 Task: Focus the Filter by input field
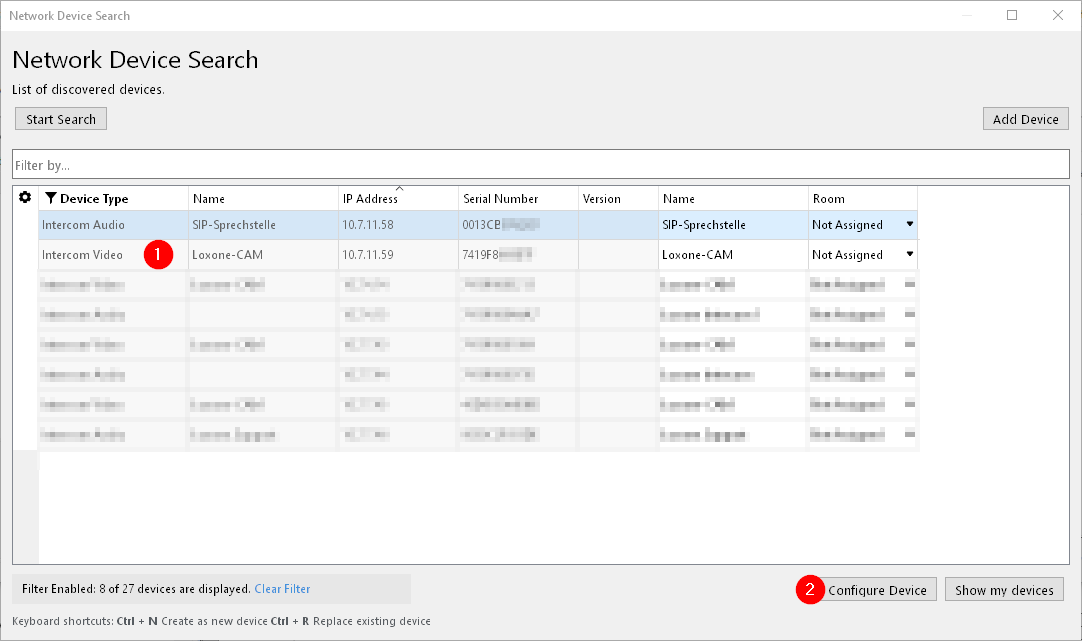tap(540, 165)
